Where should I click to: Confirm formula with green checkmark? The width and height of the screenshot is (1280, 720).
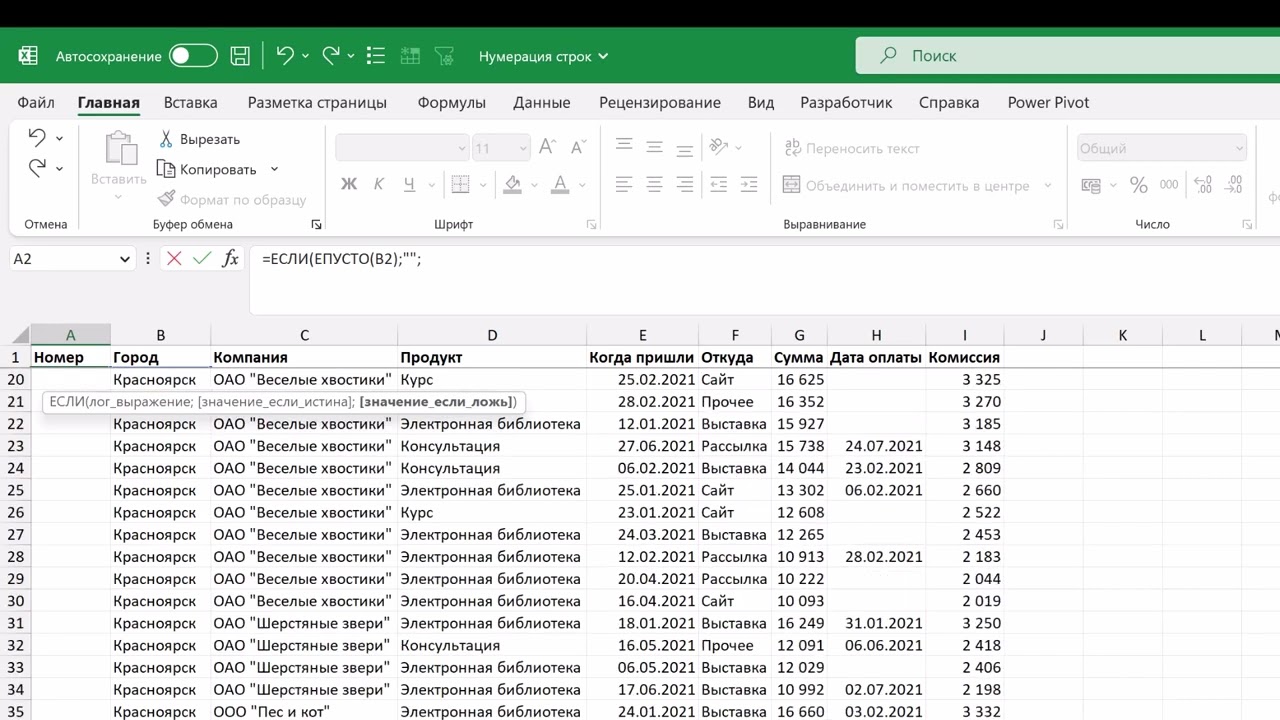202,259
